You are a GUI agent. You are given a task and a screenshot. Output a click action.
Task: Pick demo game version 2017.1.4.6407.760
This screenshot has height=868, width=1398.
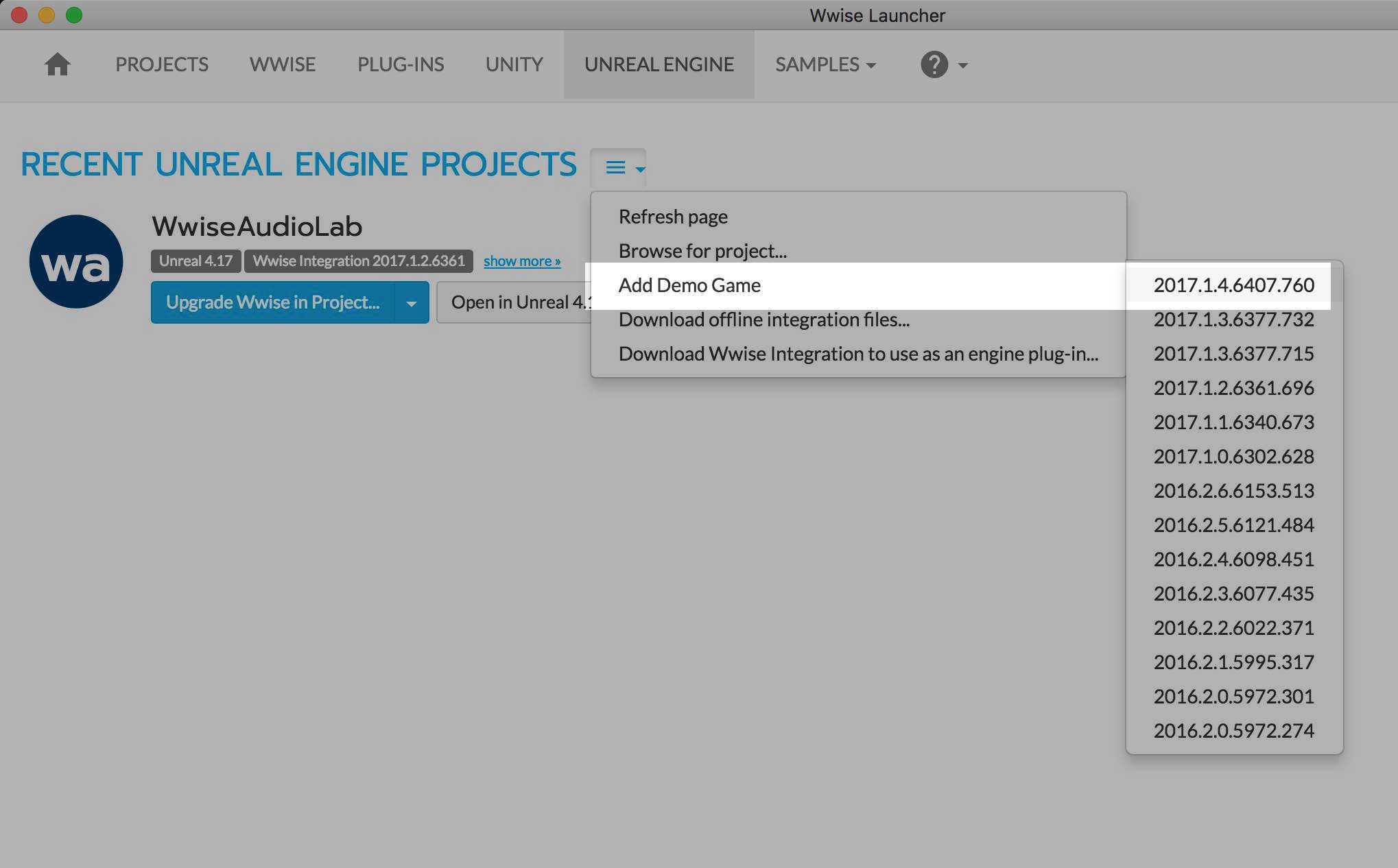click(1233, 285)
